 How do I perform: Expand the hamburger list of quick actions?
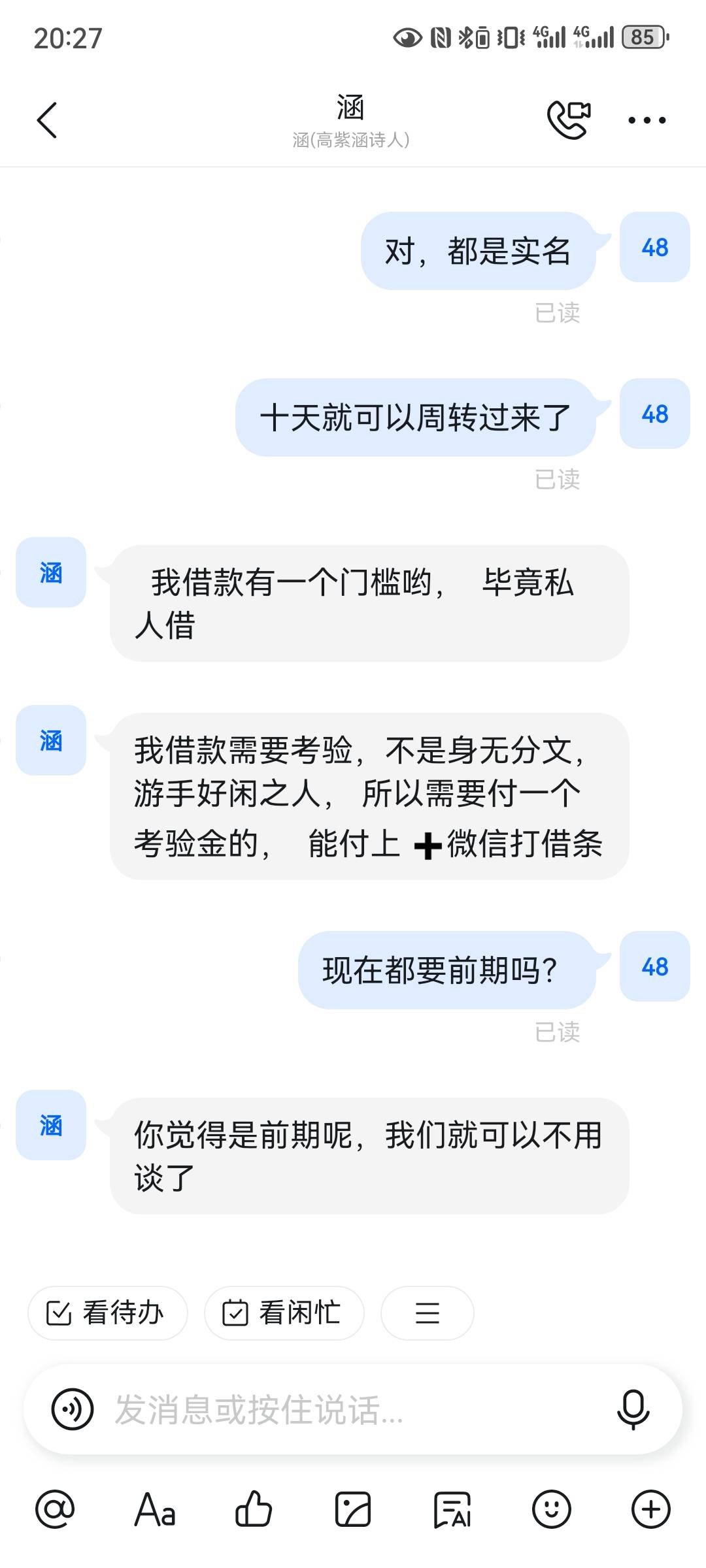pyautogui.click(x=427, y=1313)
